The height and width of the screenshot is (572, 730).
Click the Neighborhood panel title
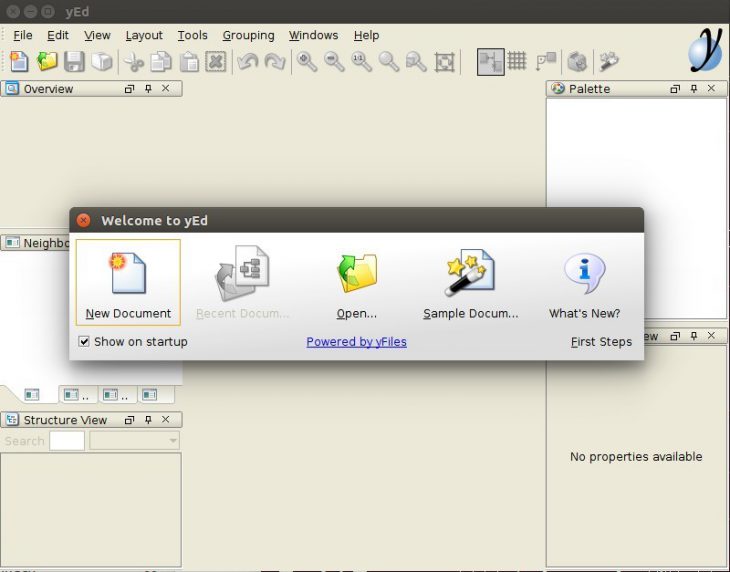(x=46, y=243)
